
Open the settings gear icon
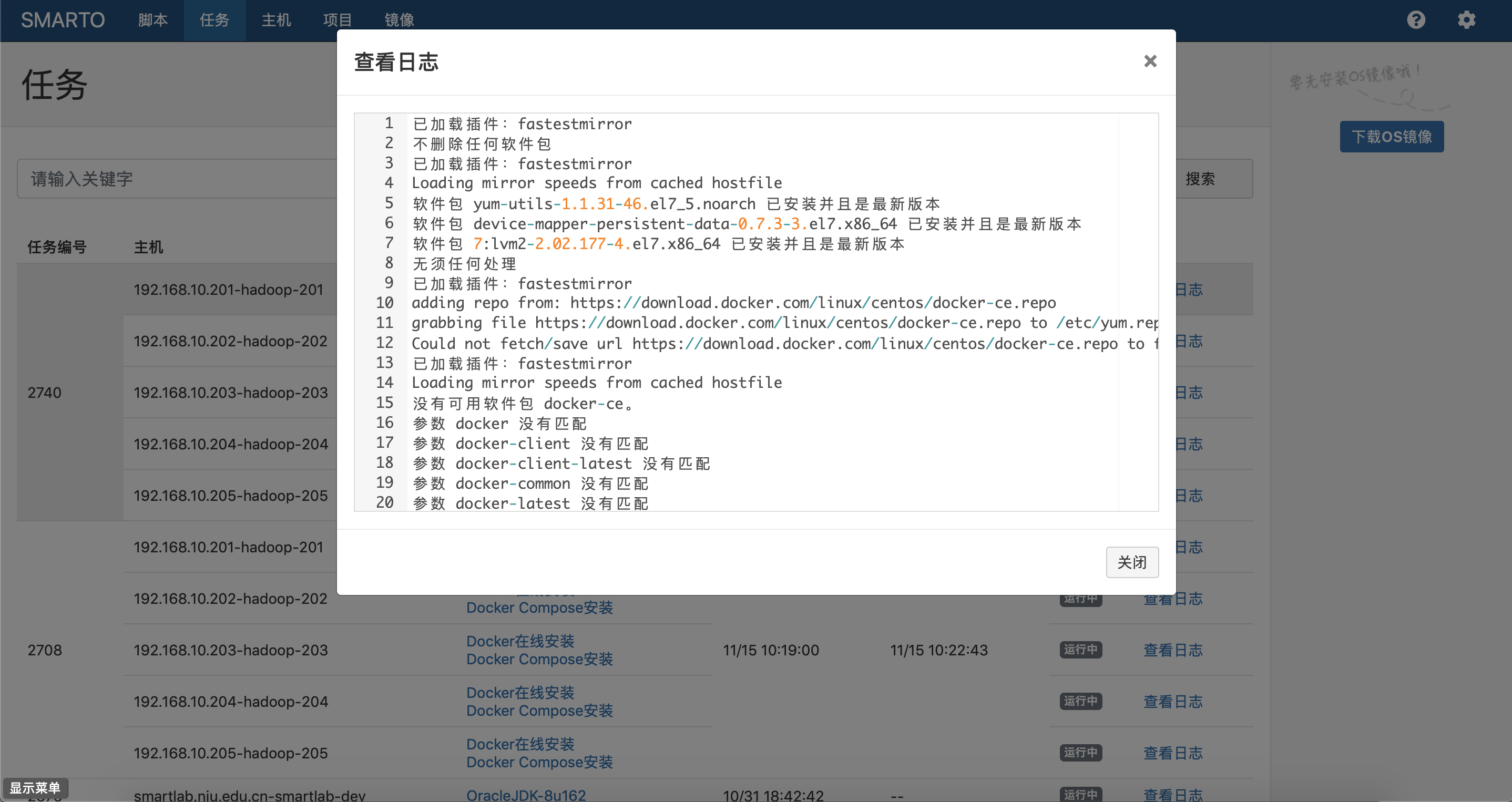pos(1466,20)
